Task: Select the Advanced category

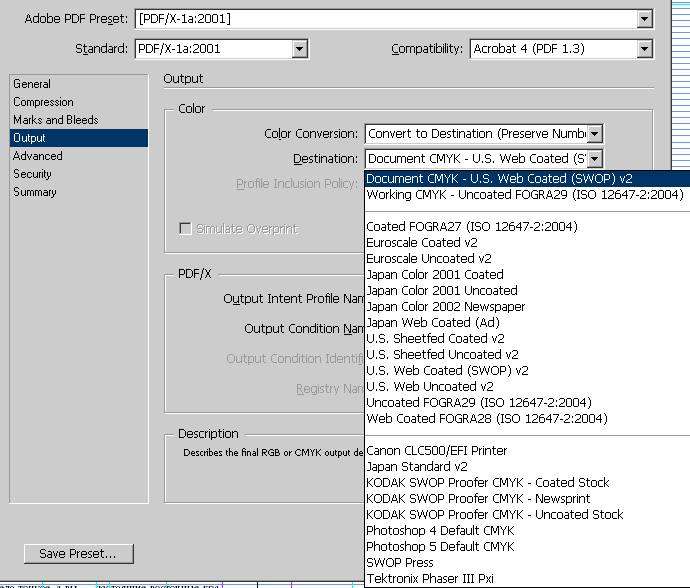Action: click(x=78, y=156)
